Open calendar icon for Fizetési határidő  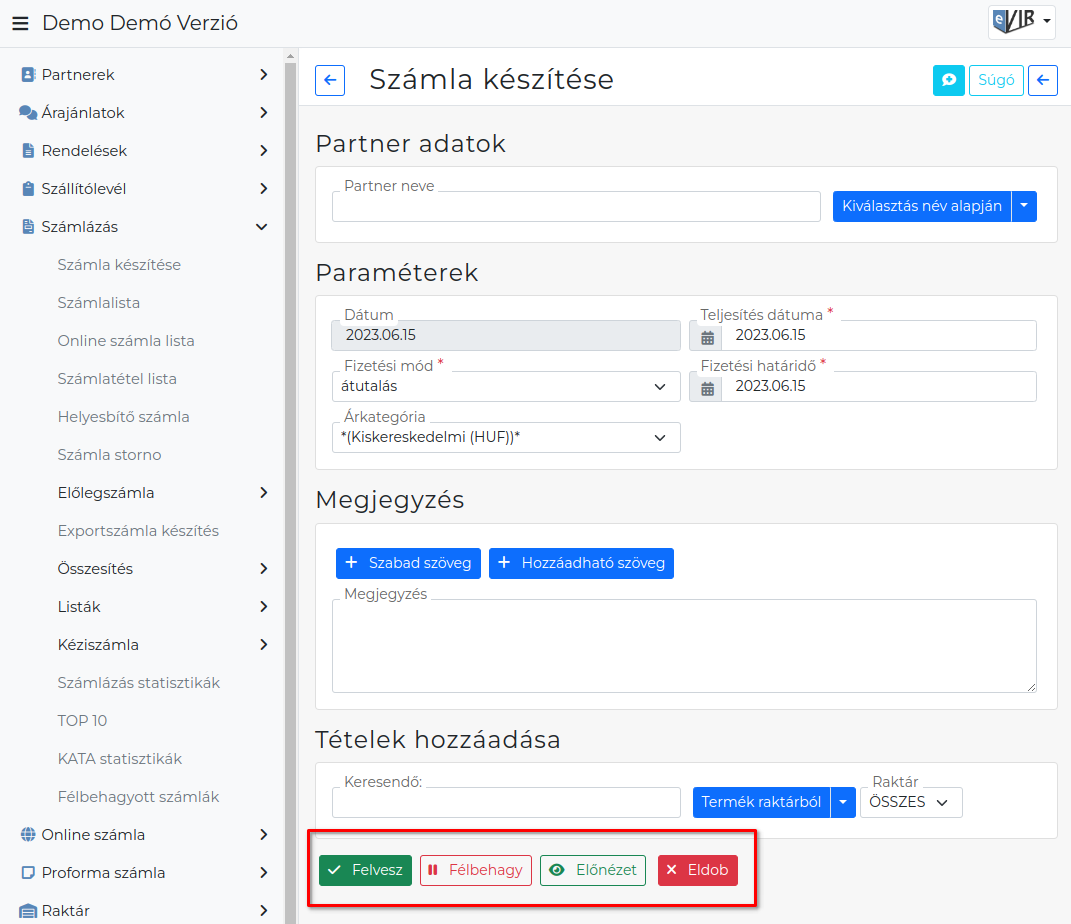(708, 387)
